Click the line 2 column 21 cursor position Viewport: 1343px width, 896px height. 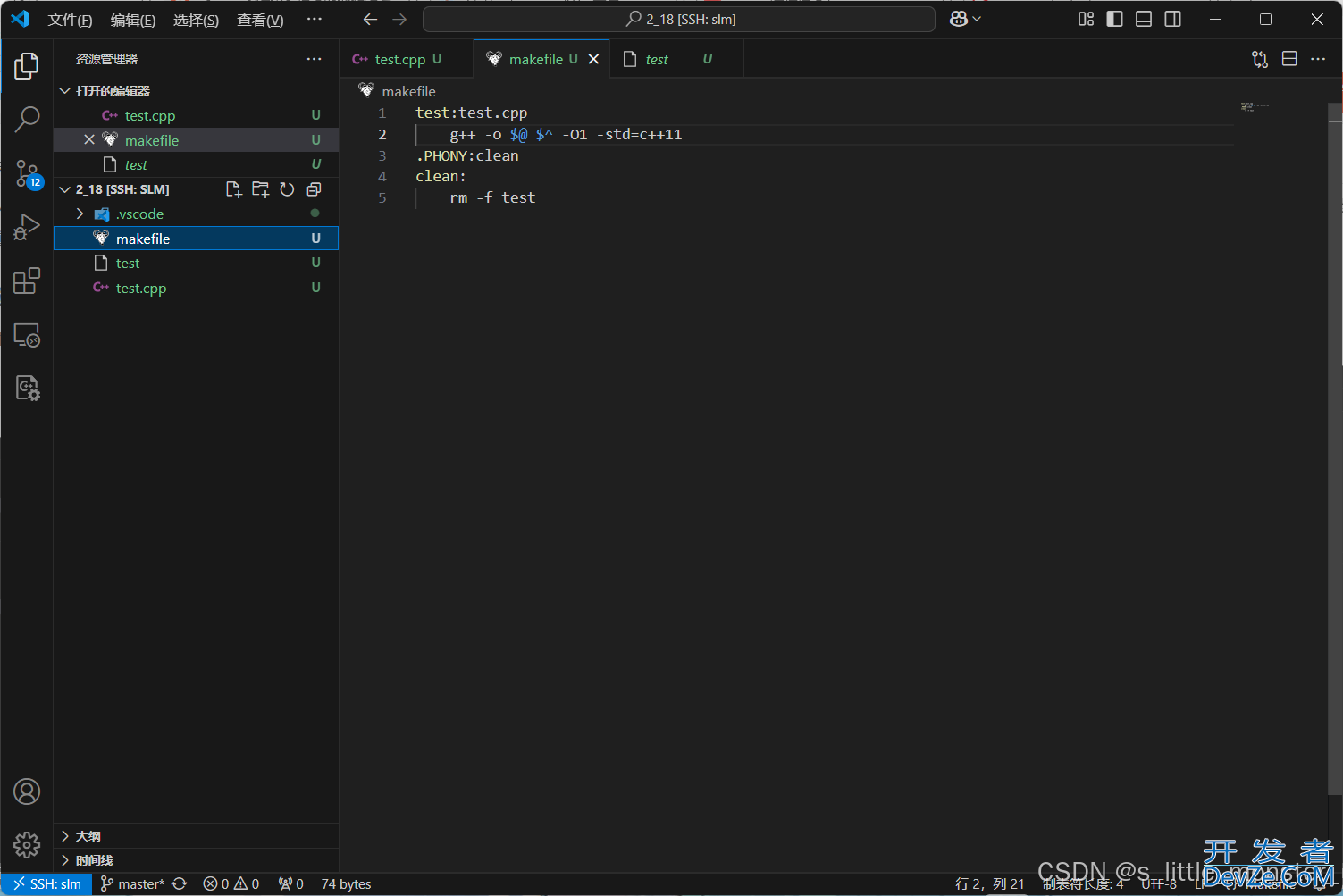point(989,883)
